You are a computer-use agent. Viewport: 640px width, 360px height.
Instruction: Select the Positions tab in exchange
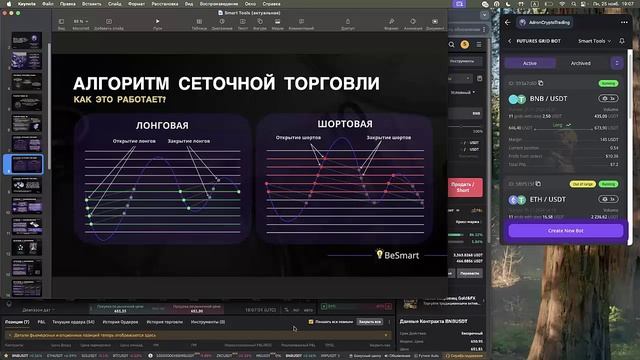17,322
